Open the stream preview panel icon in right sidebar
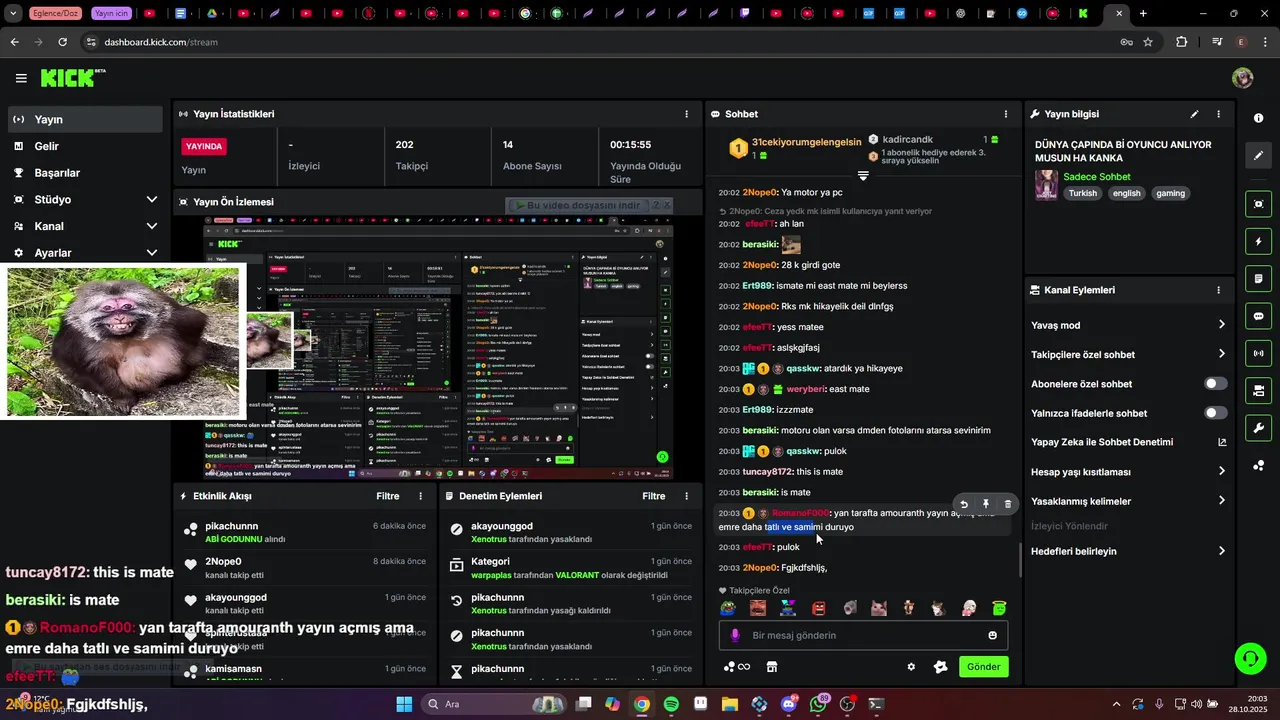The height and width of the screenshot is (720, 1280). (1258, 204)
